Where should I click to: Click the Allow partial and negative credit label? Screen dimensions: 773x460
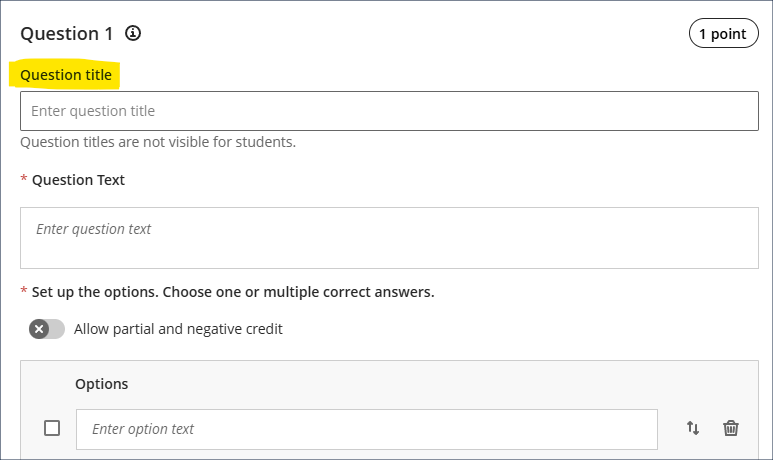(178, 329)
